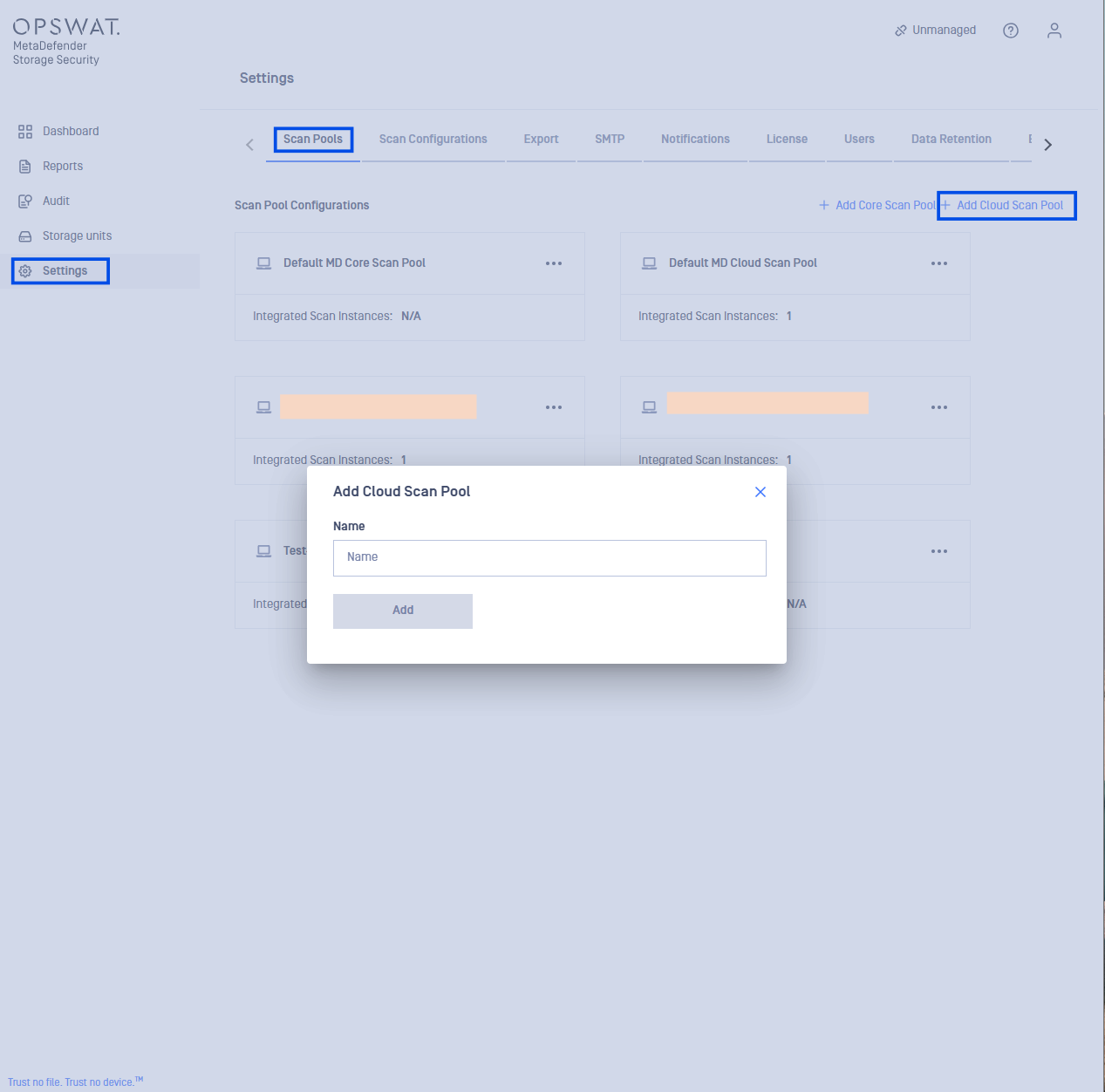
Task: Switch to the Notifications tab
Action: (695, 140)
